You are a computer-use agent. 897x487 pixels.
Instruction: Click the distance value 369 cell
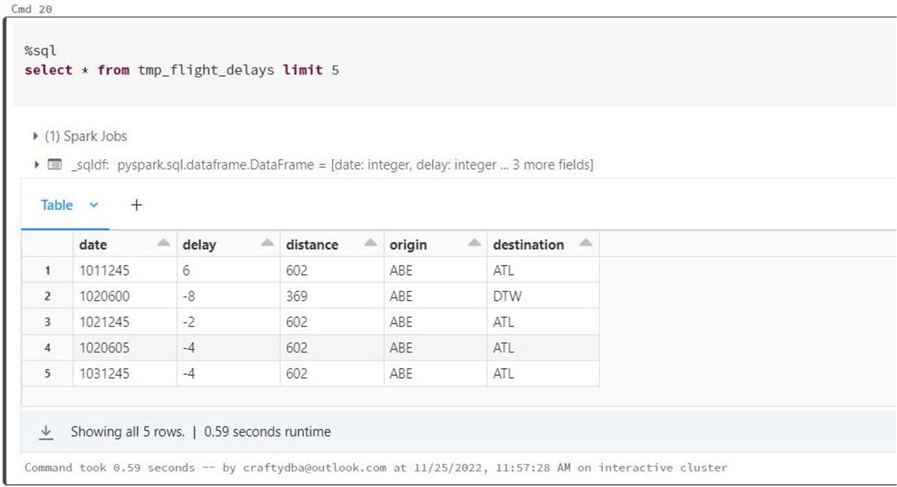297,296
